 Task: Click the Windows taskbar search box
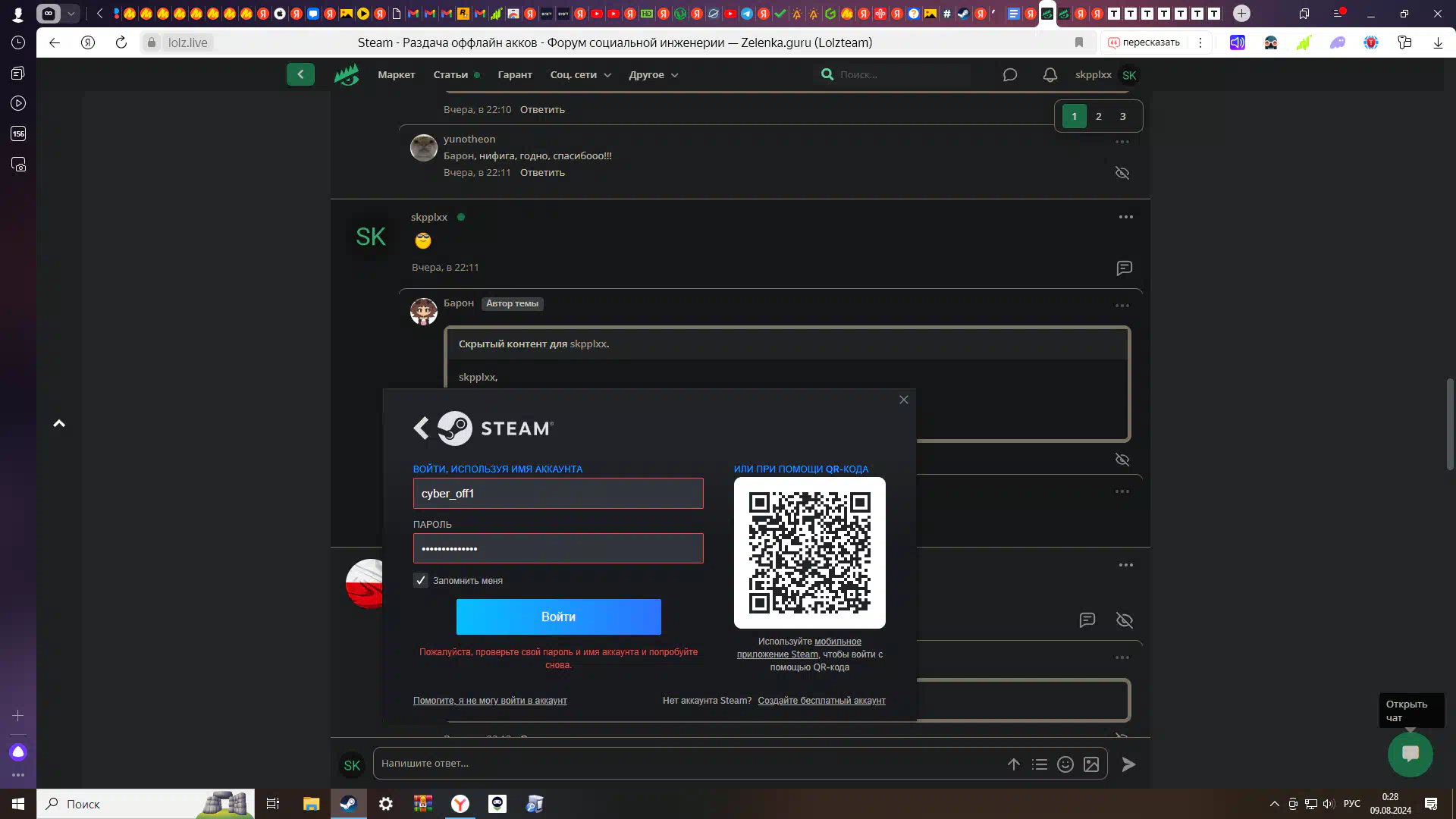146,804
